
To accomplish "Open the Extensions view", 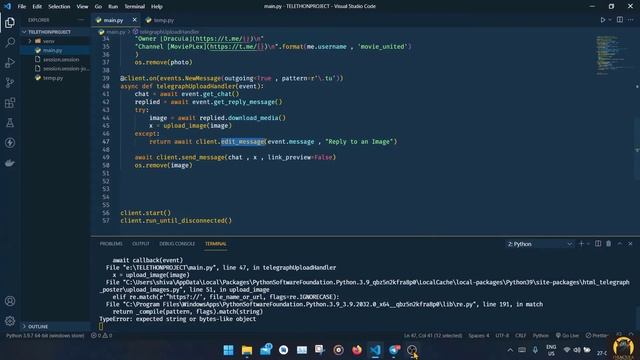I will [10, 102].
